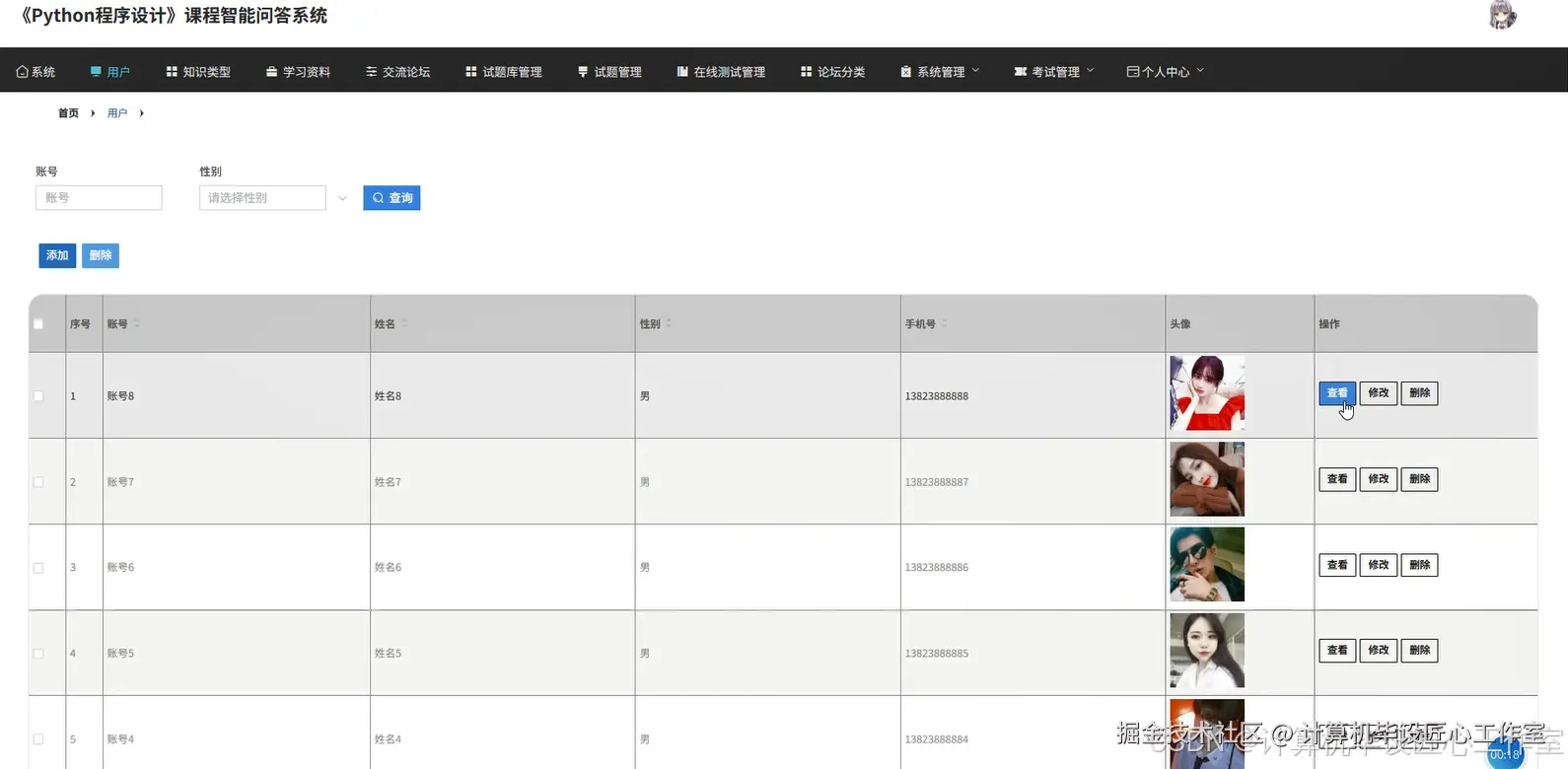Expand the 个人中心 dropdown menu

(1166, 72)
